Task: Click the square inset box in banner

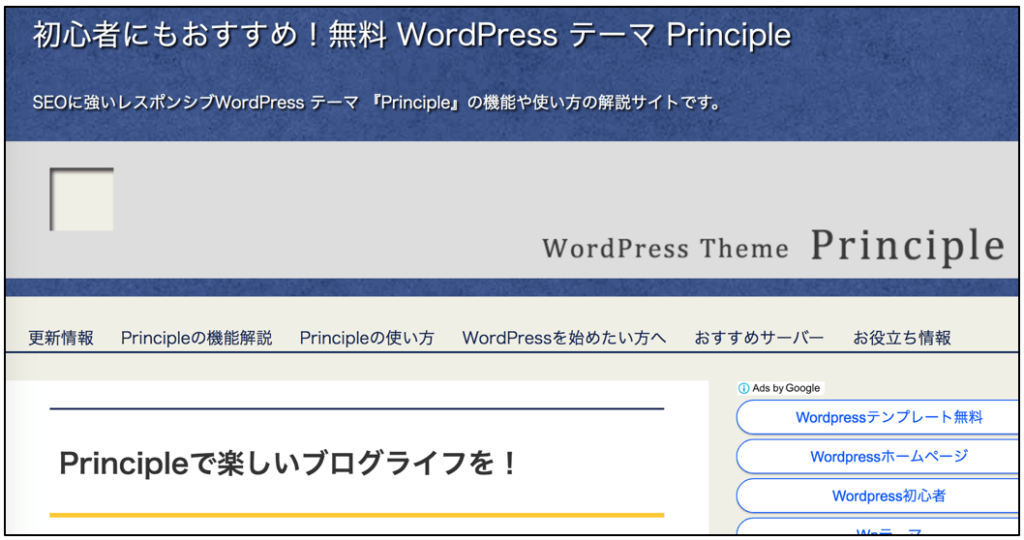Action: tap(82, 199)
